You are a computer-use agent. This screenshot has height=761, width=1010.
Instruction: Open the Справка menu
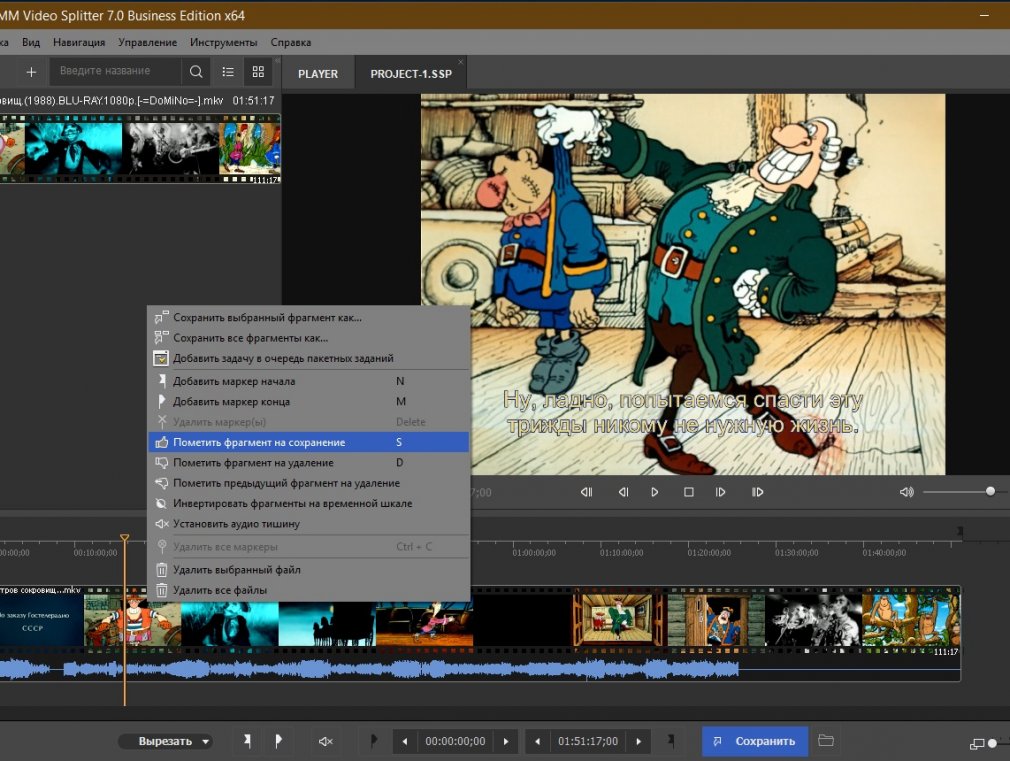291,43
